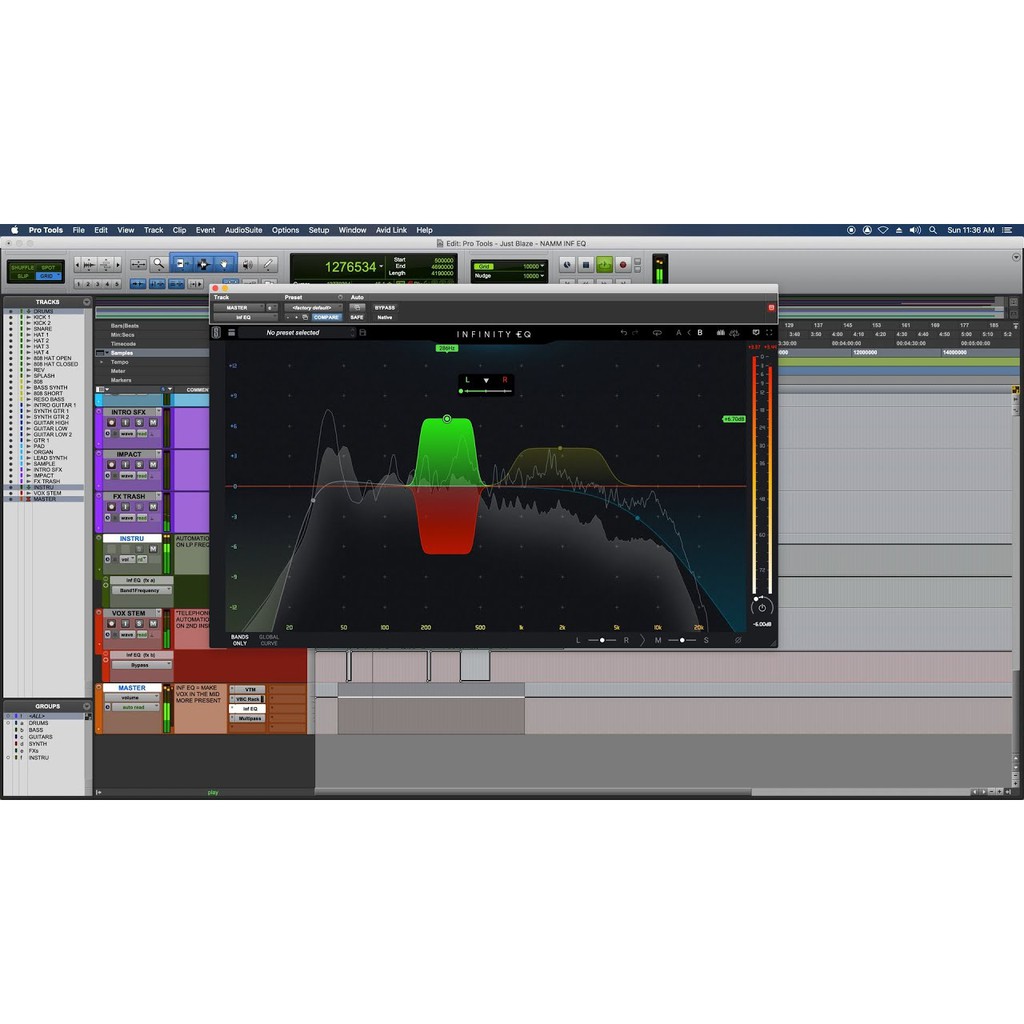Click the Stop transport button
1024x1024 pixels.
tap(586, 264)
